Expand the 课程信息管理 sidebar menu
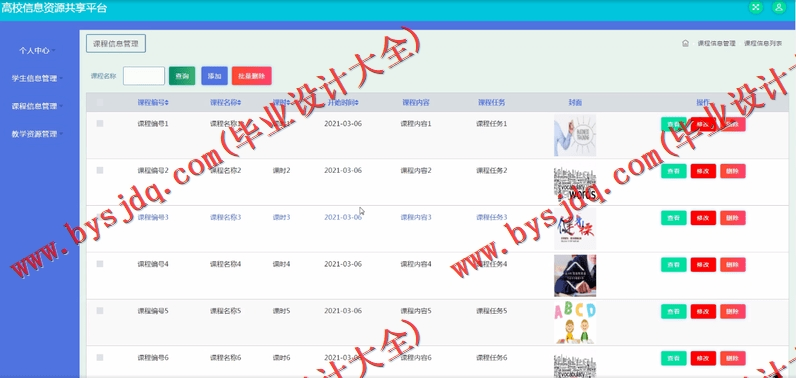The width and height of the screenshot is (796, 378). (37, 107)
